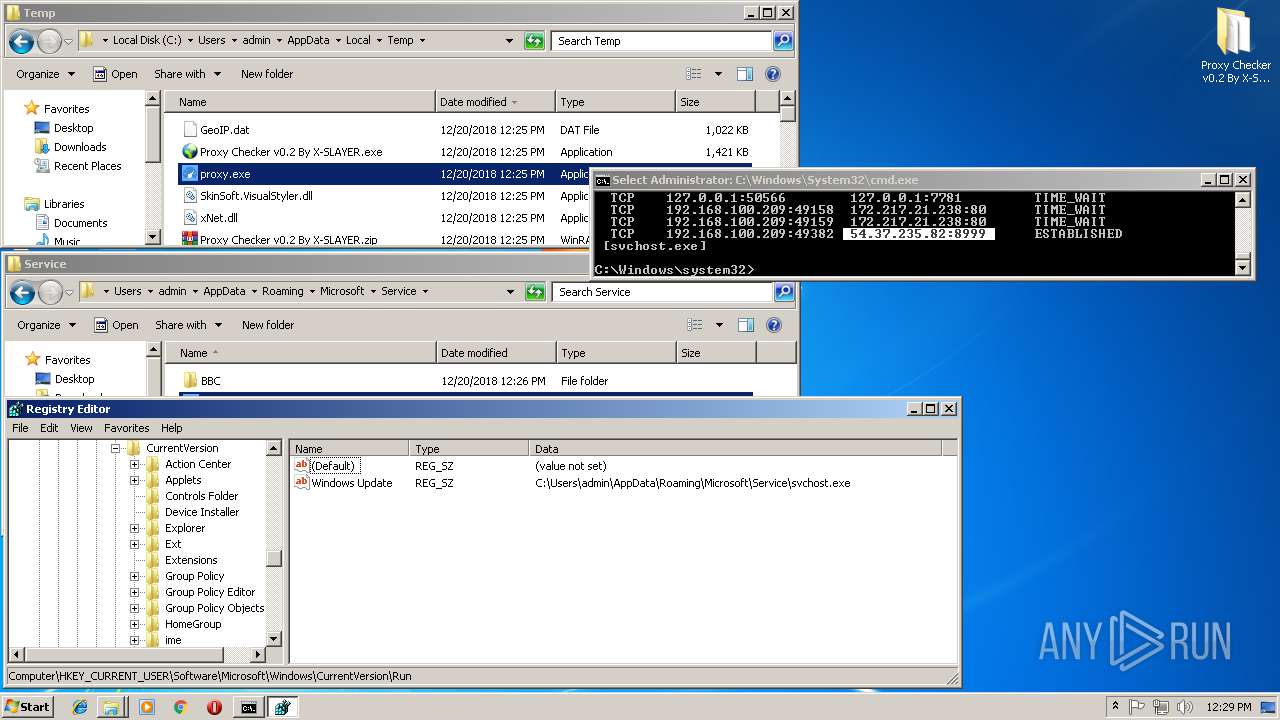Select SkinSoft.VisualStyler.dll file
Screen dimensions: 1280x720
(x=256, y=196)
